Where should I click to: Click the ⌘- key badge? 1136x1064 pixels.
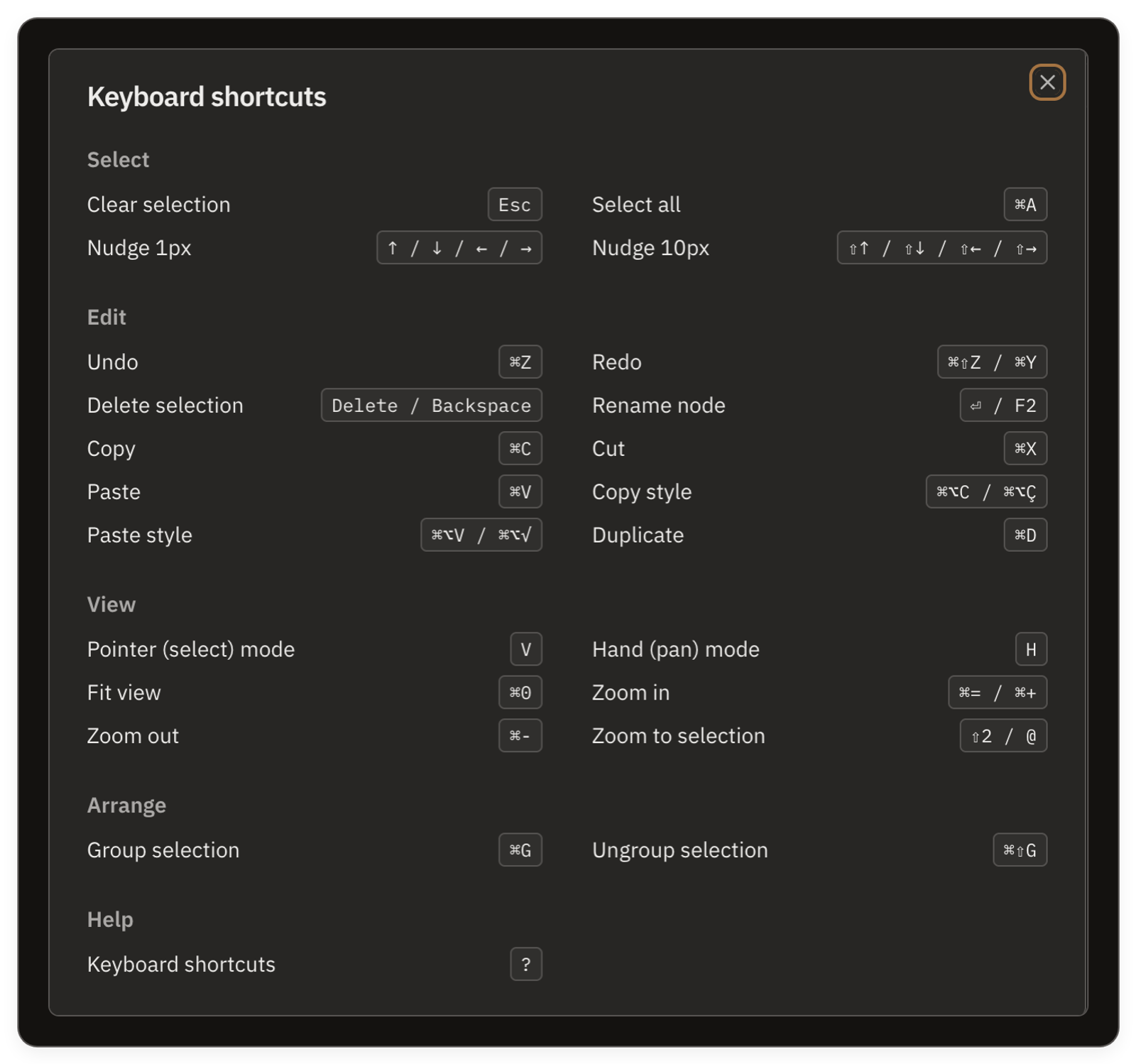(x=520, y=737)
